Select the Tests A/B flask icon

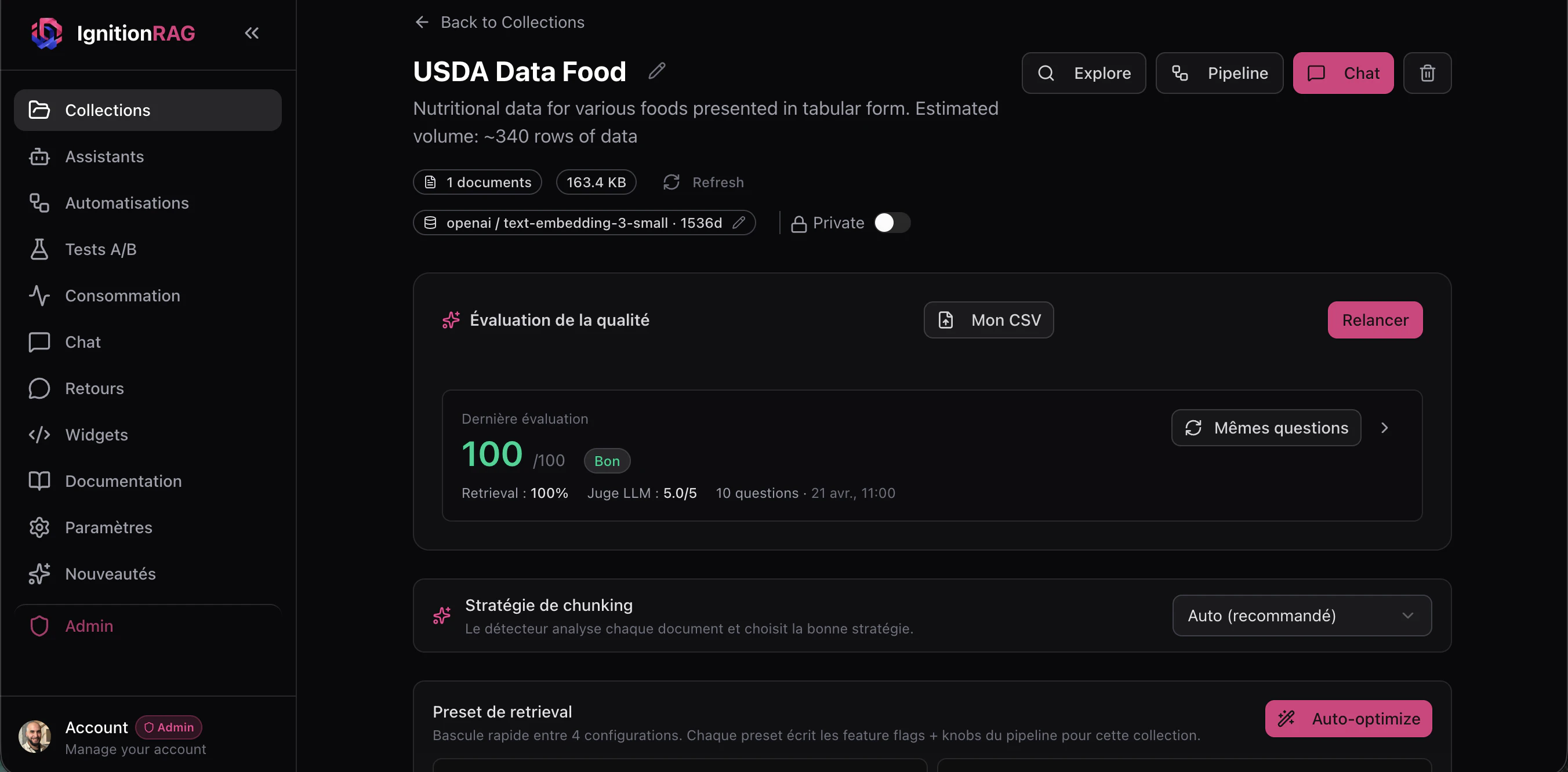[39, 249]
